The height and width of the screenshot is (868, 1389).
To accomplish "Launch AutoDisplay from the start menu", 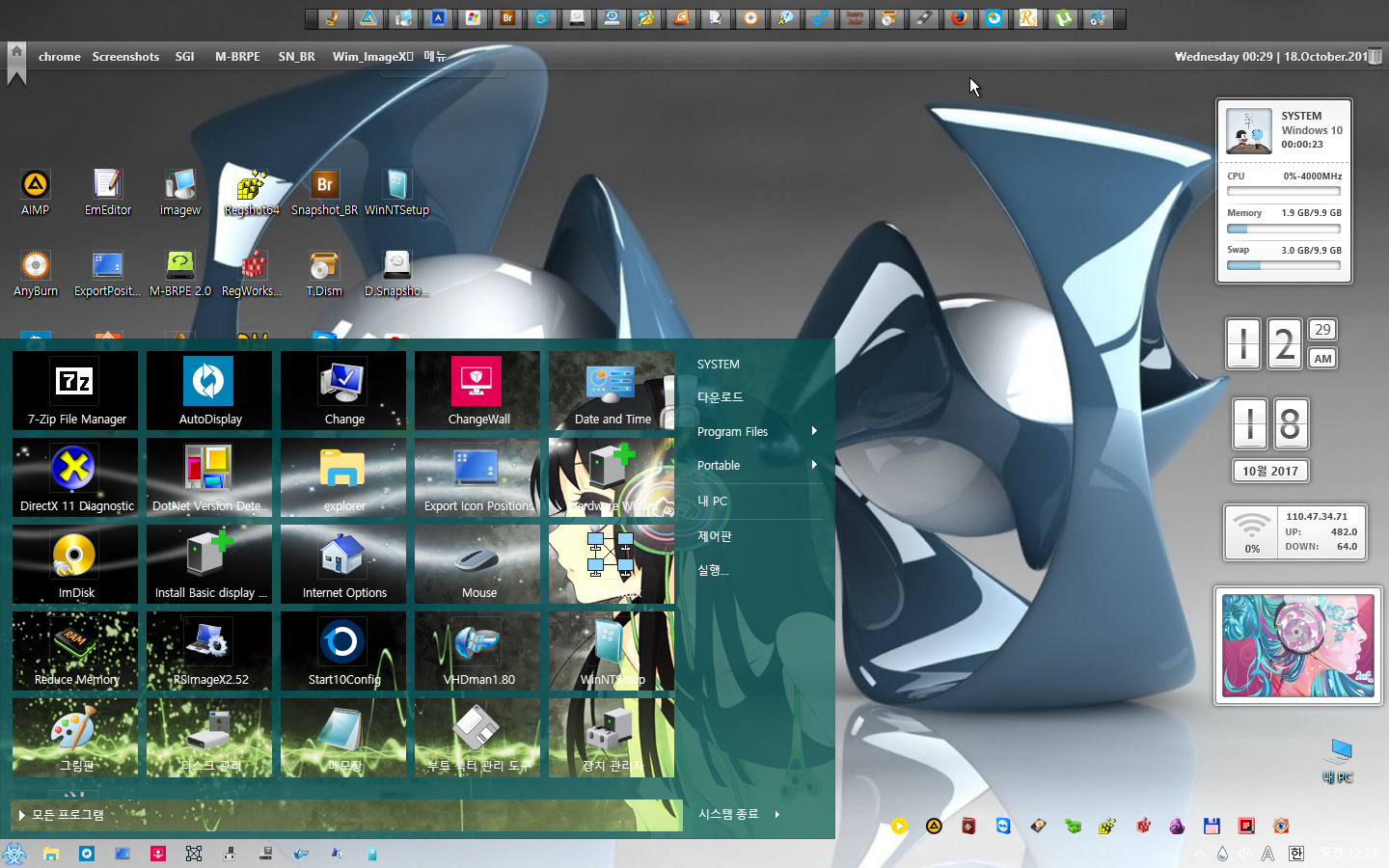I will pyautogui.click(x=209, y=391).
